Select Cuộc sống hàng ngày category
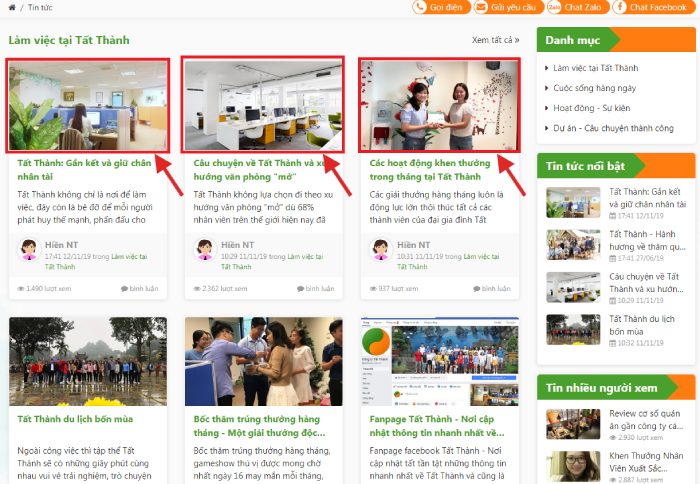The height and width of the screenshot is (484, 700). (x=595, y=88)
